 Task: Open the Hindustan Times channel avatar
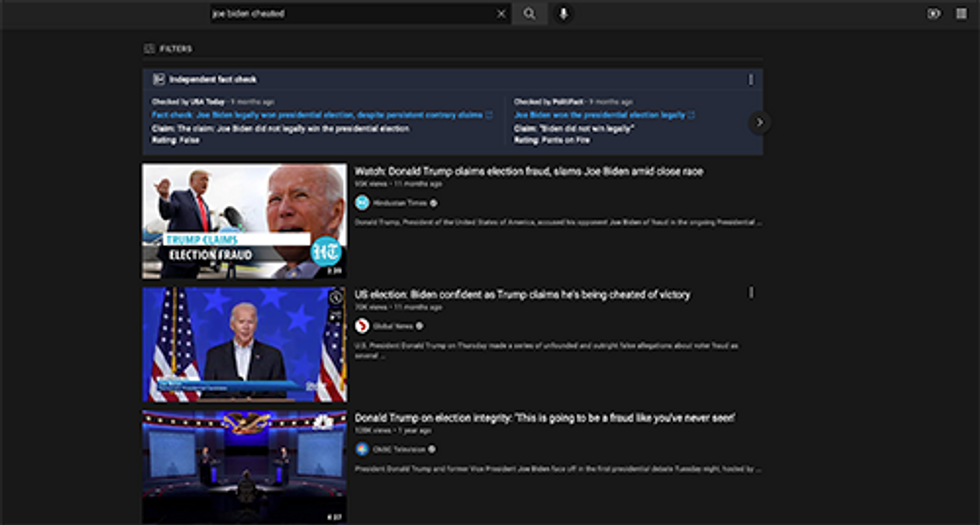tap(362, 202)
